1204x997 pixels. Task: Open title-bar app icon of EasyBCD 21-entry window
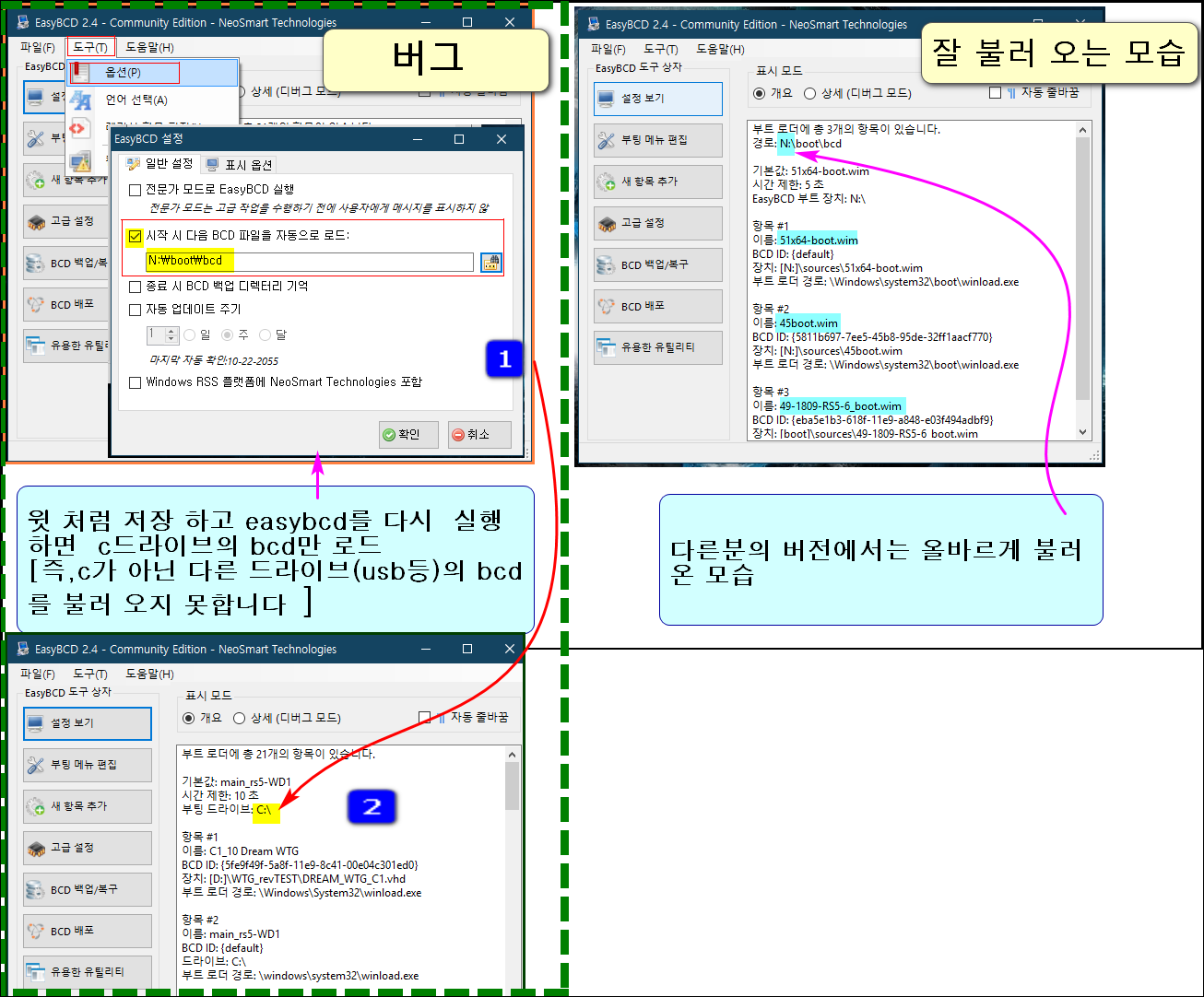click(x=23, y=649)
